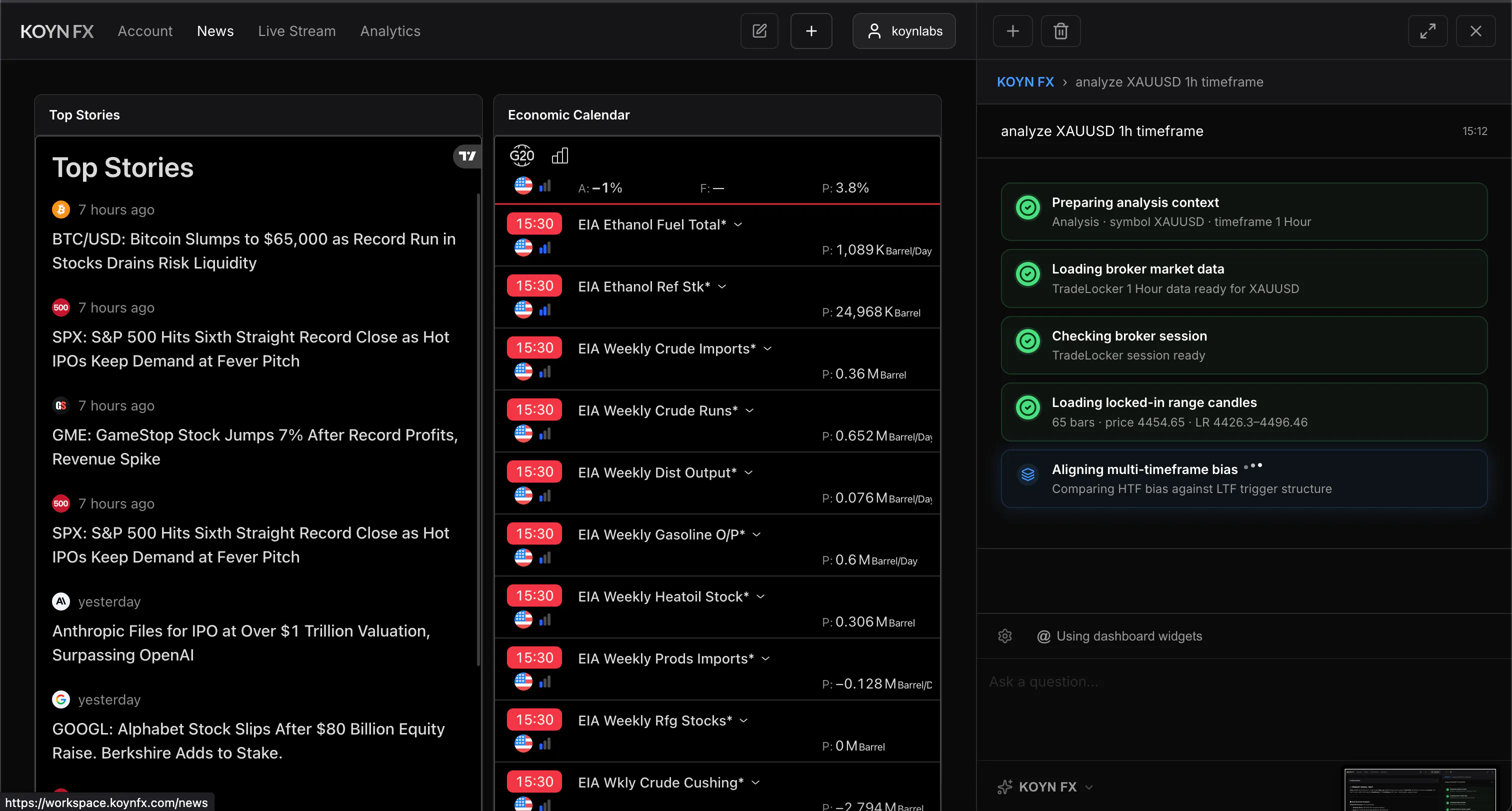Click the Top Stories news scrollbar

479,430
